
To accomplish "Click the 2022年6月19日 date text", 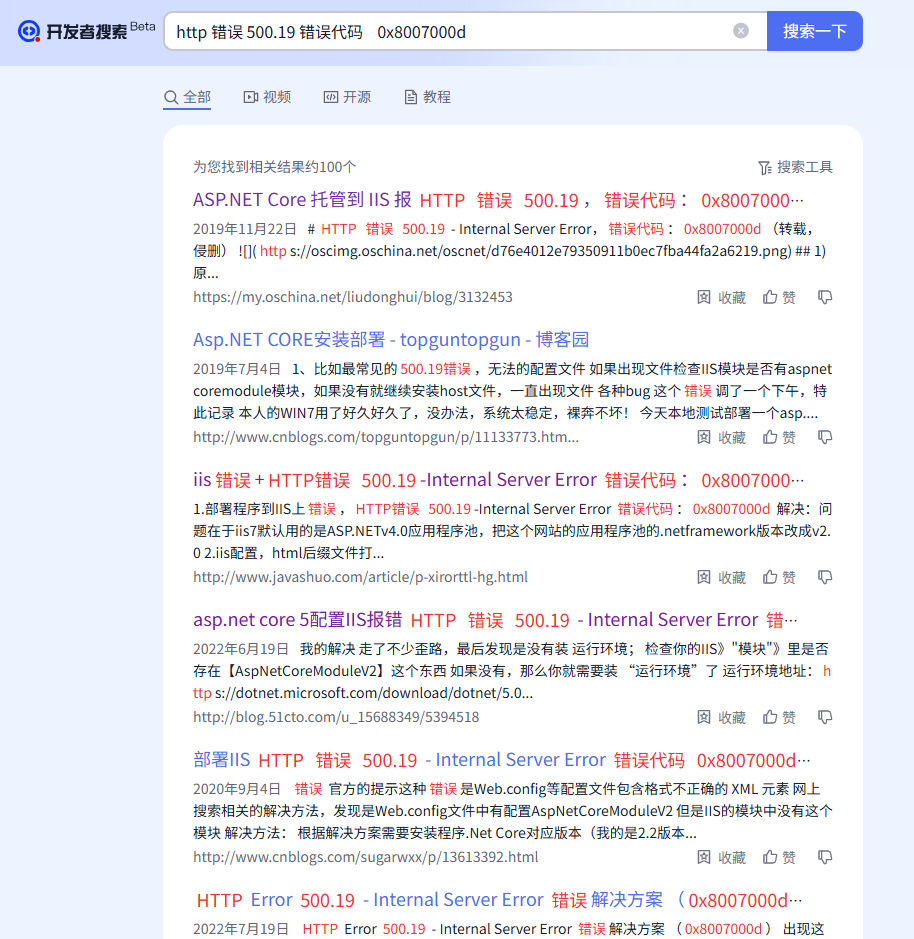I will pyautogui.click(x=241, y=649).
